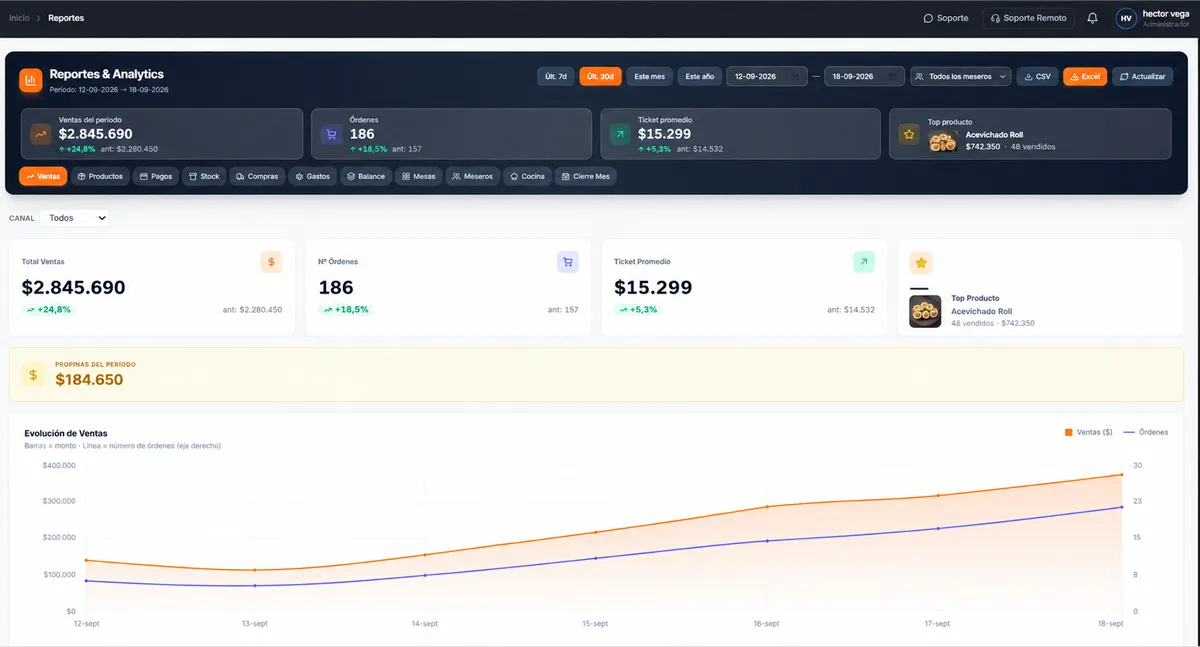Open the calendar picker for start date
This screenshot has height=647, width=1200.
[x=795, y=77]
